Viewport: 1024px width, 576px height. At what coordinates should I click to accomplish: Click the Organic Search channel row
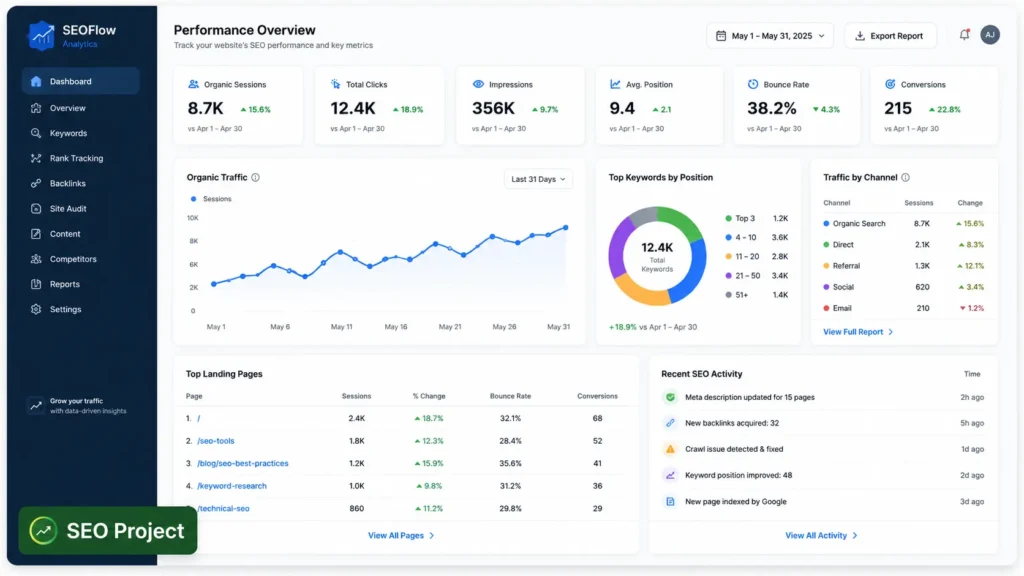coord(904,223)
